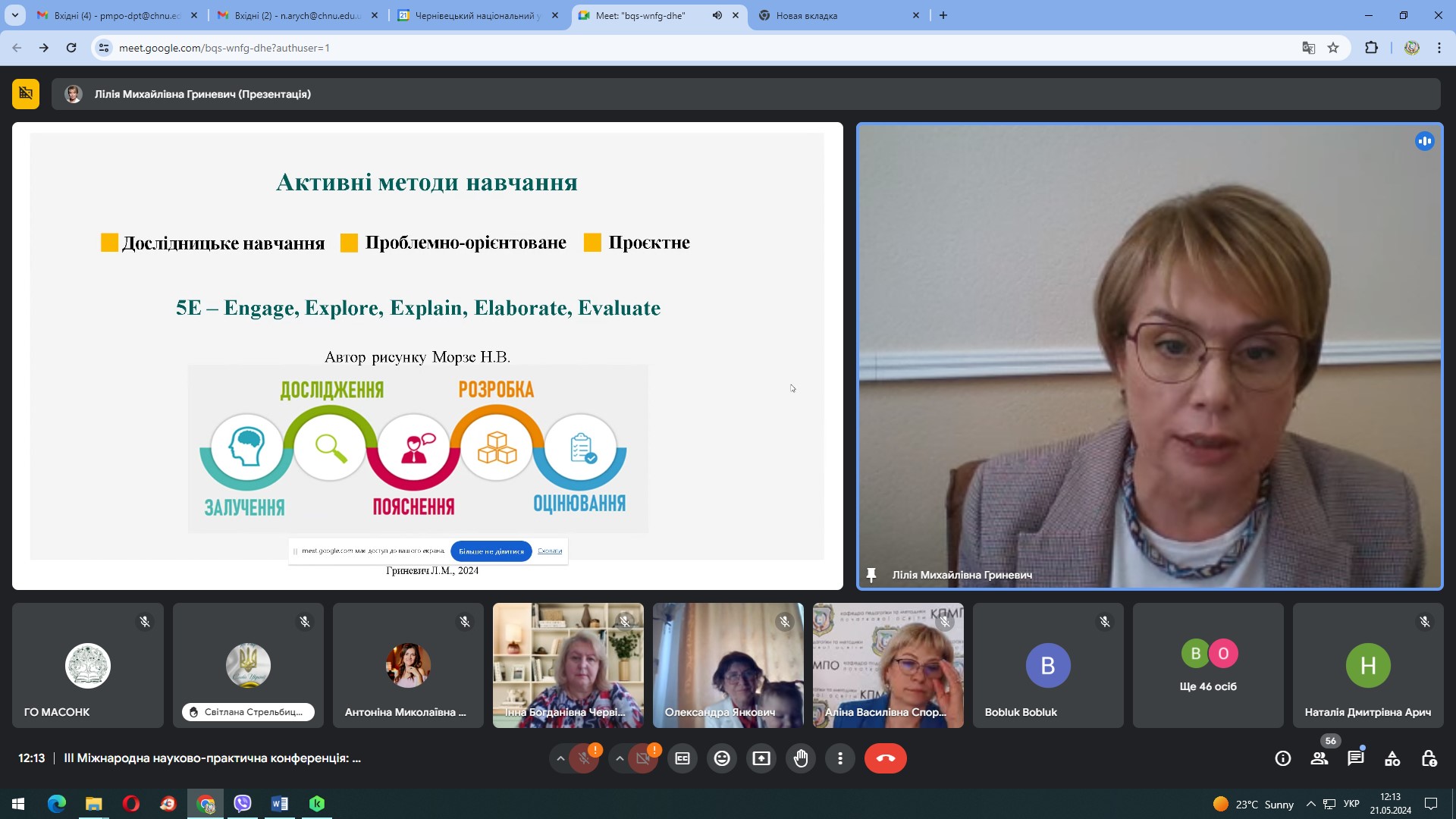Image resolution: width=1456 pixels, height=819 pixels.
Task: Toggle closed captions
Action: point(682,758)
